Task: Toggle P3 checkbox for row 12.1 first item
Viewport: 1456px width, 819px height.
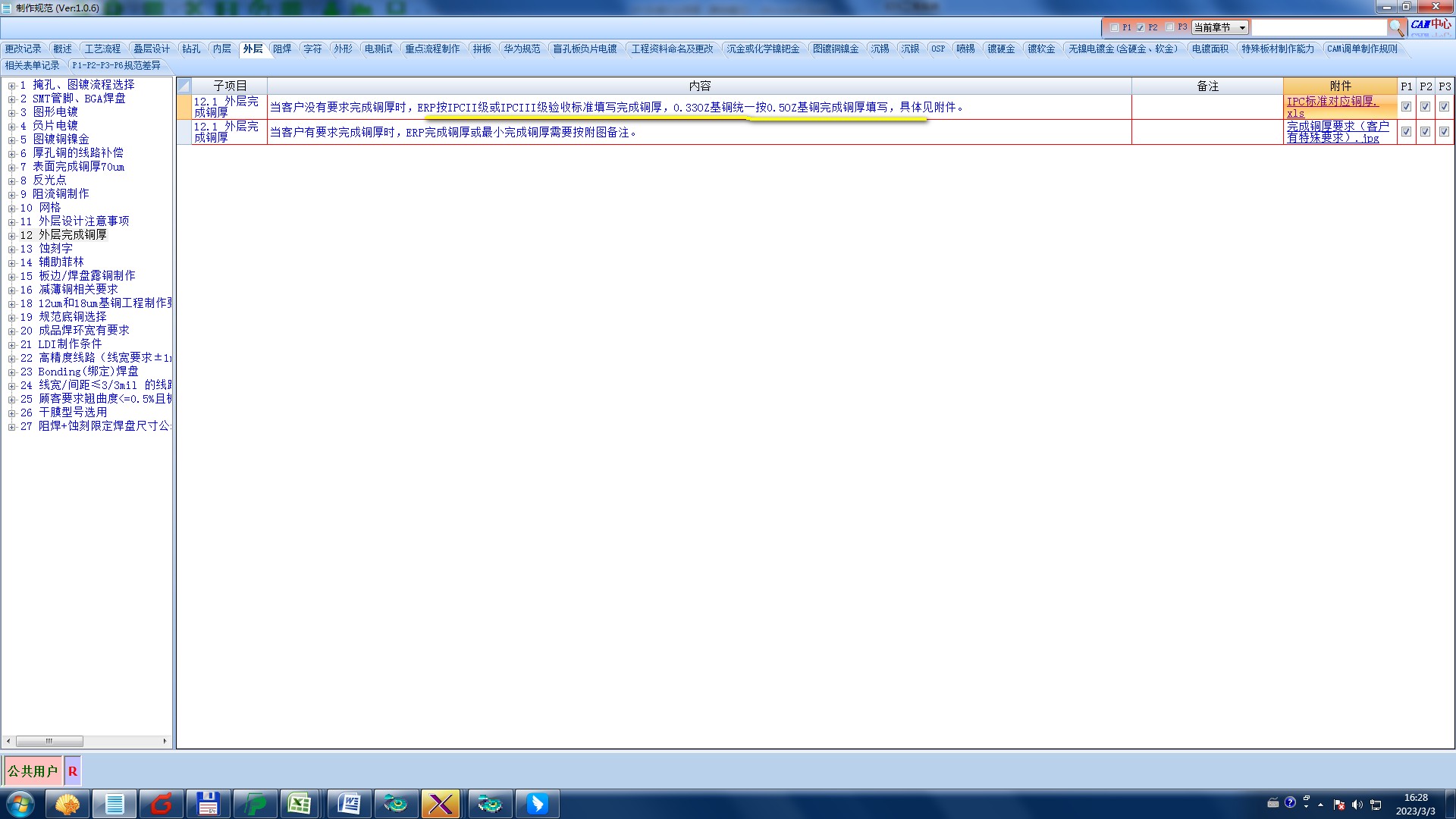Action: point(1444,107)
